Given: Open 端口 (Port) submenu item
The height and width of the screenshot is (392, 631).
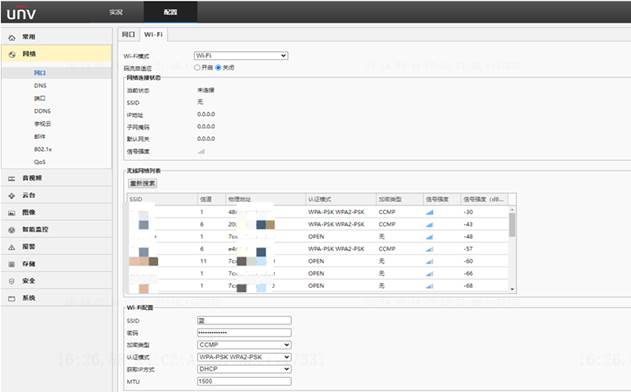Looking at the screenshot, I should click(x=40, y=98).
